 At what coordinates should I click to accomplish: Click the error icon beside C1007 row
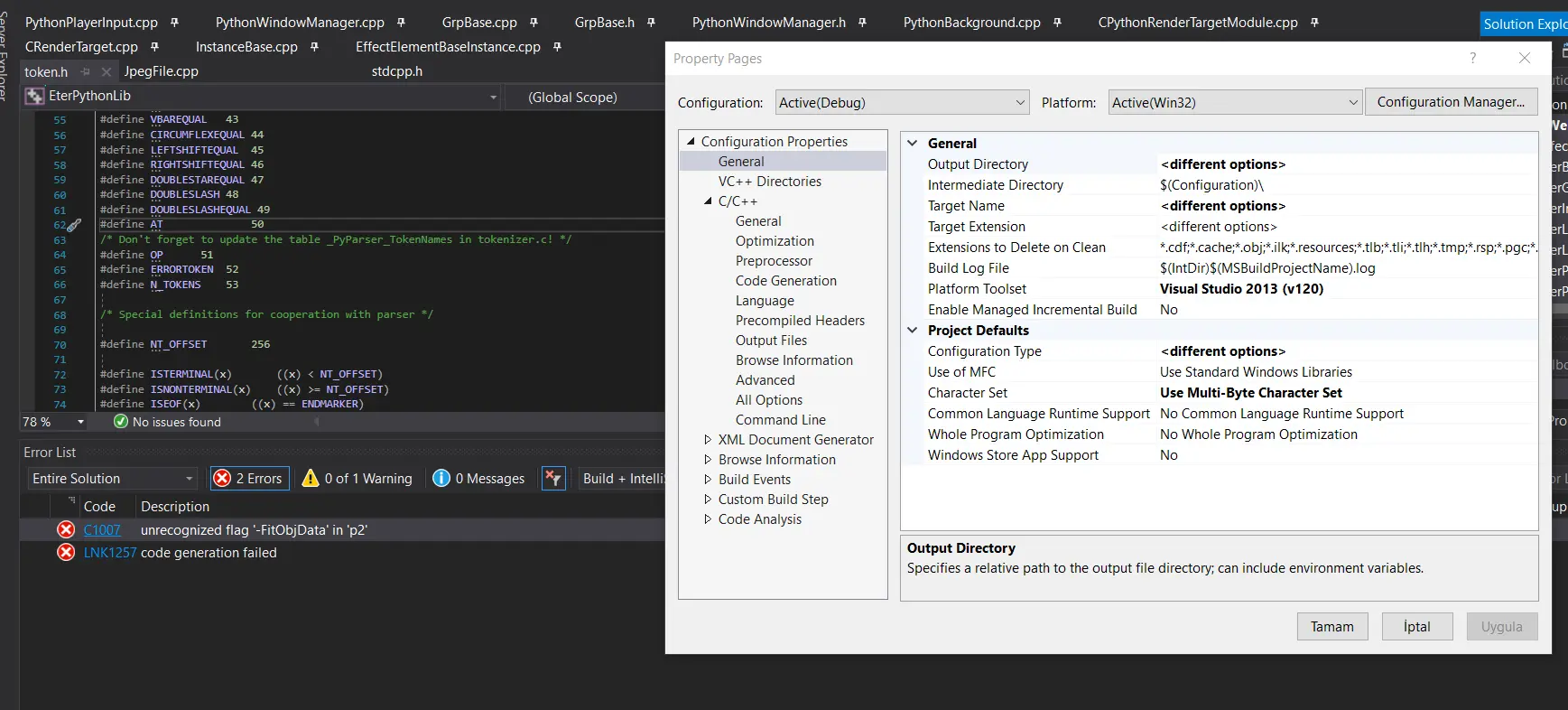point(66,530)
